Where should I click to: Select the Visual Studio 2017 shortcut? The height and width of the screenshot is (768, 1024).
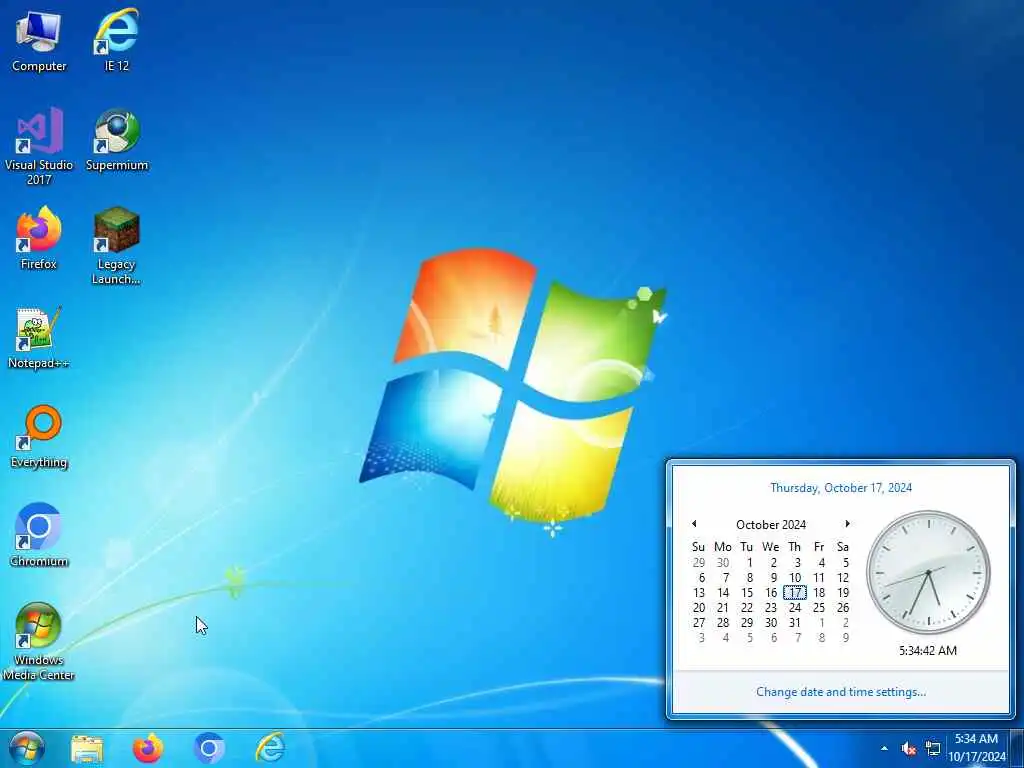39,147
